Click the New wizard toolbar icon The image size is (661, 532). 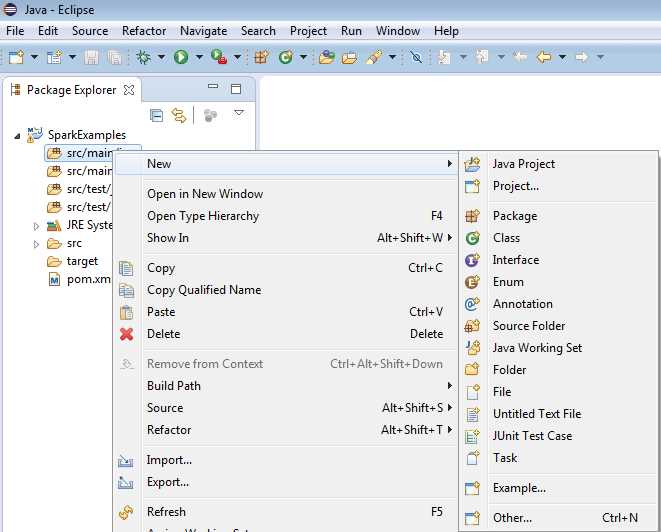16,56
